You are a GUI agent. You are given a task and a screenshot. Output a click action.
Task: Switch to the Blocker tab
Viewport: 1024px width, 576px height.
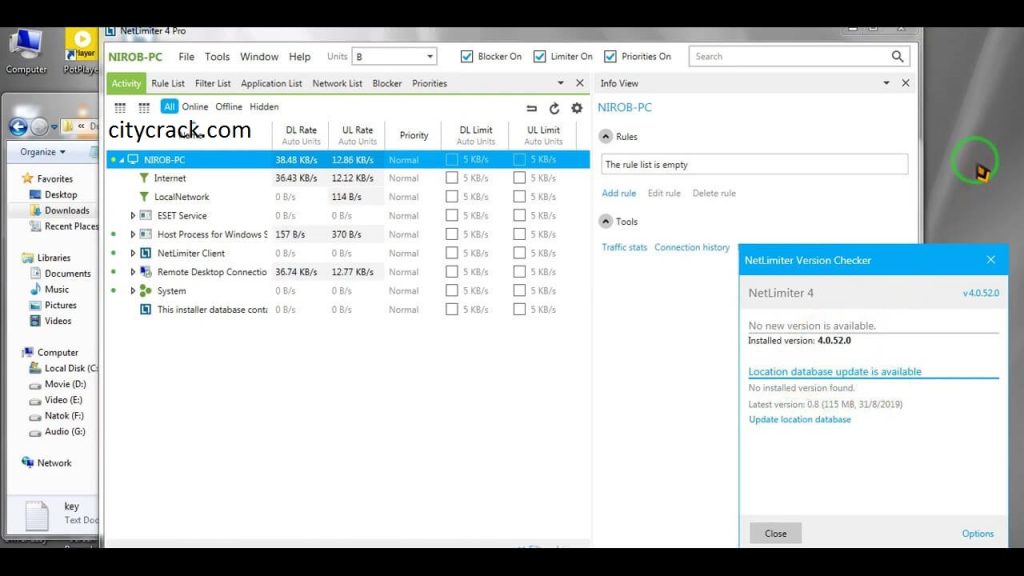[387, 84]
